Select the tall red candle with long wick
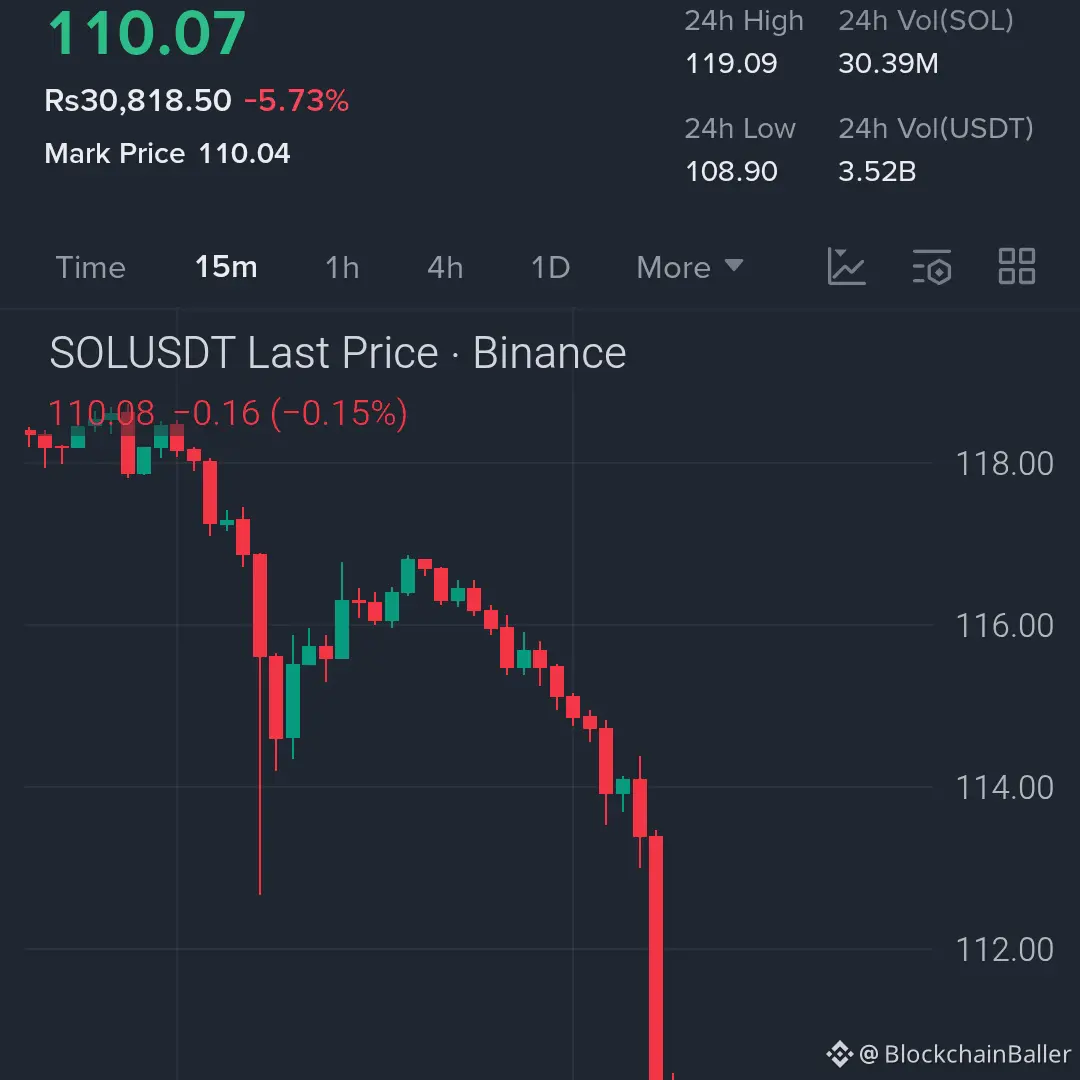 pos(260,723)
